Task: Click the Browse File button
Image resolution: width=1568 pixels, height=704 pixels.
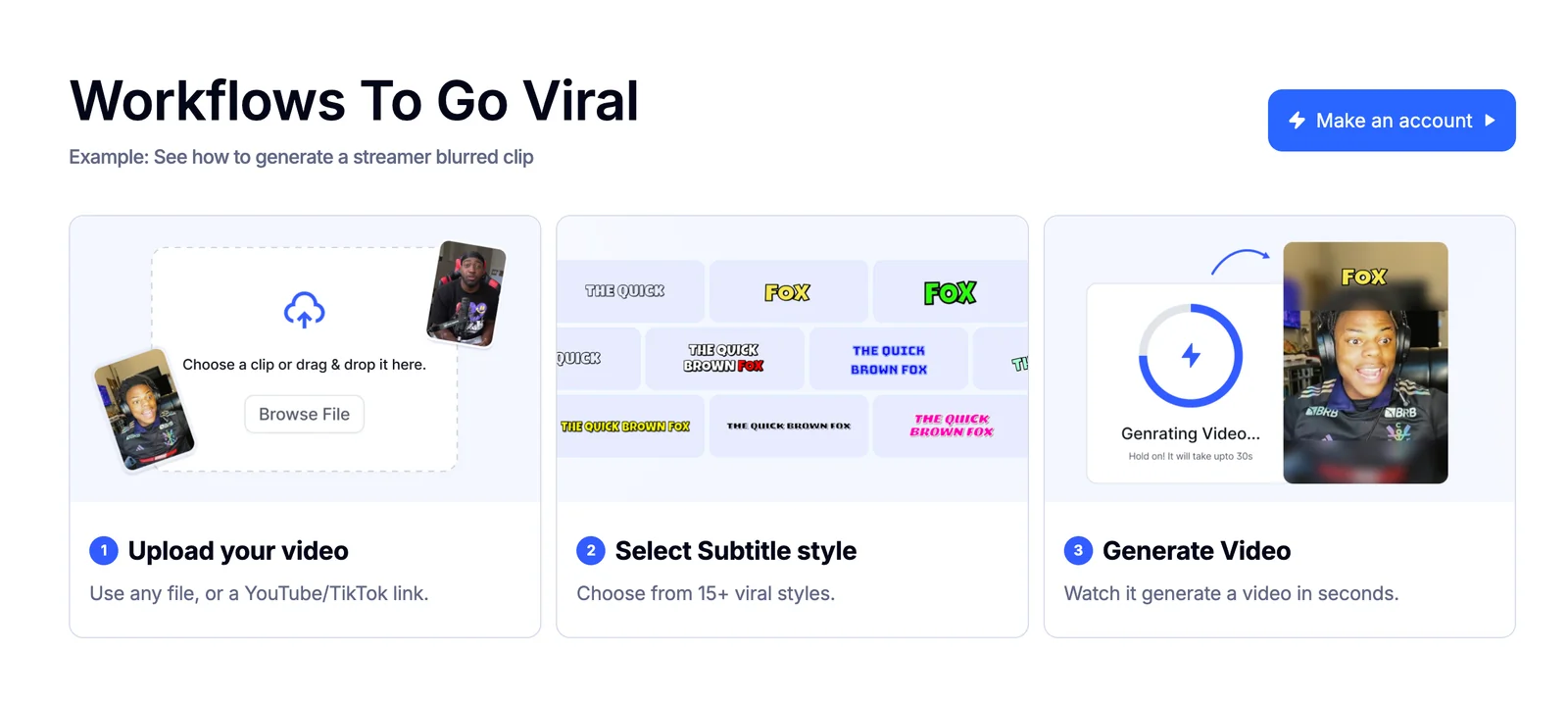Action: 304,415
